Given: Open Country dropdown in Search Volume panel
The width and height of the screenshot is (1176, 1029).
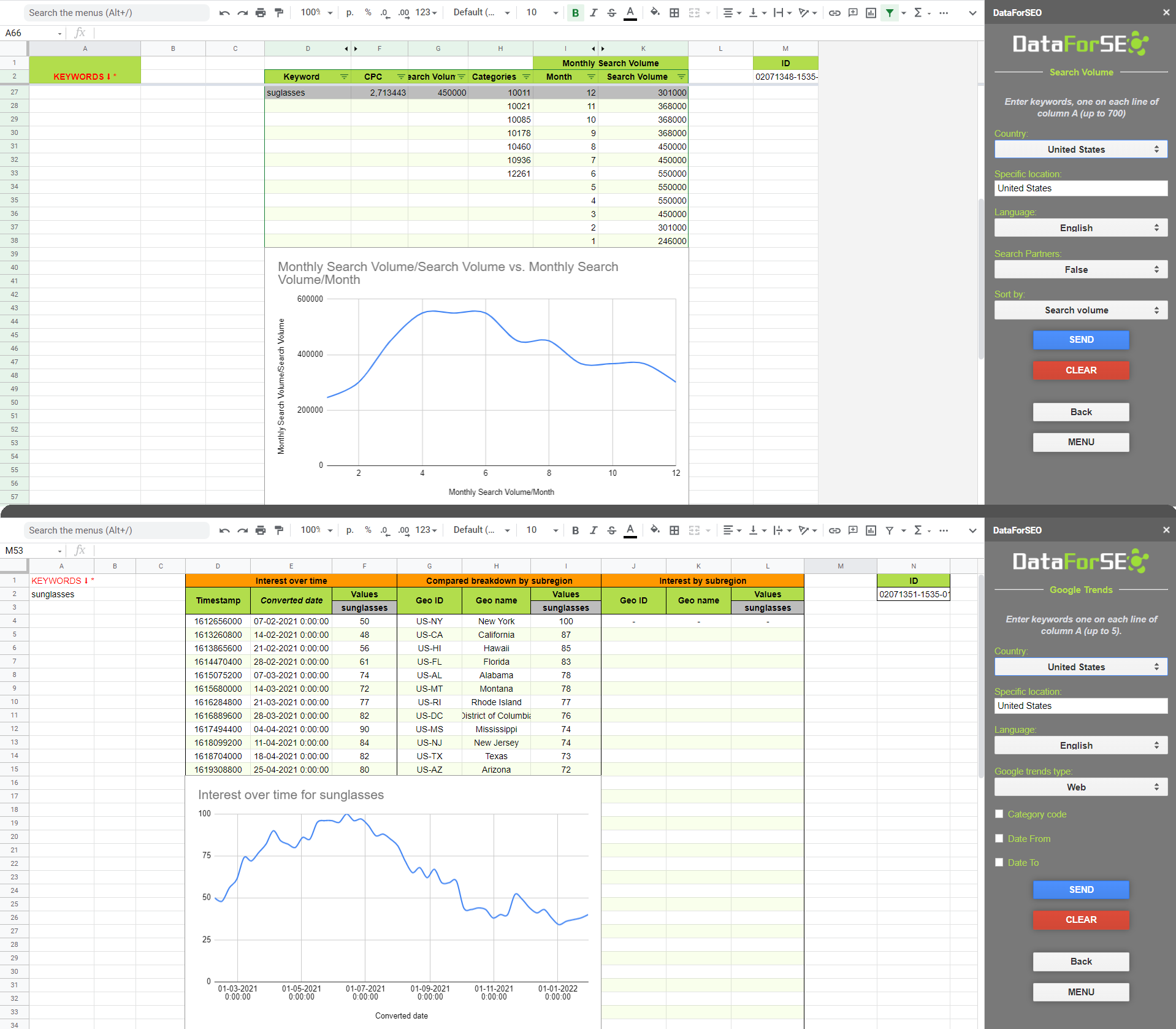Looking at the screenshot, I should coord(1080,150).
